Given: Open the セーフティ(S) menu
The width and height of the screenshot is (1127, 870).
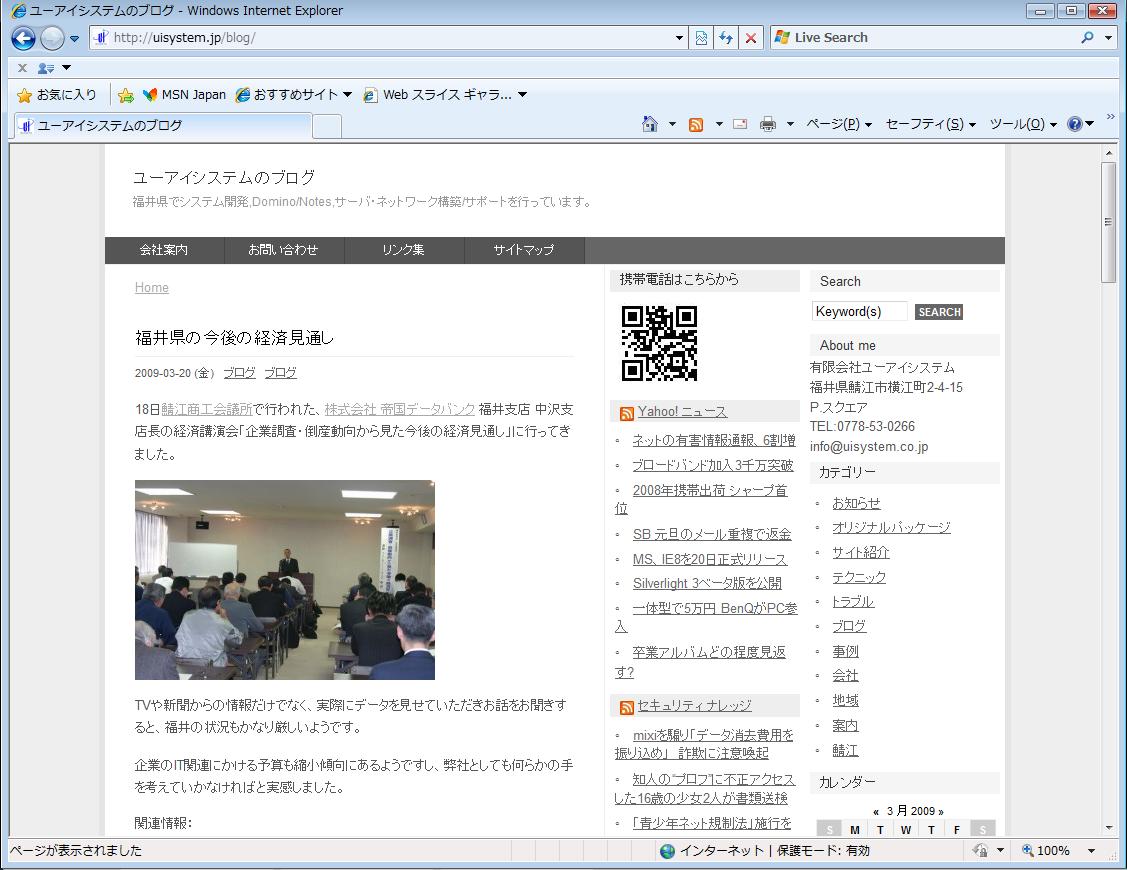Looking at the screenshot, I should click(x=931, y=124).
